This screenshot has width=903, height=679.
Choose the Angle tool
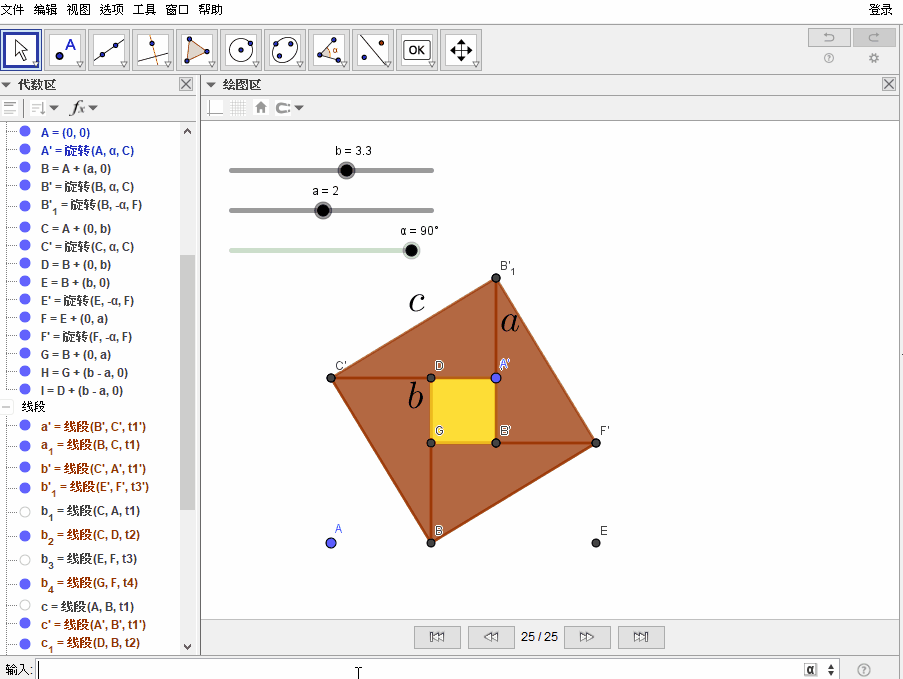pos(329,50)
